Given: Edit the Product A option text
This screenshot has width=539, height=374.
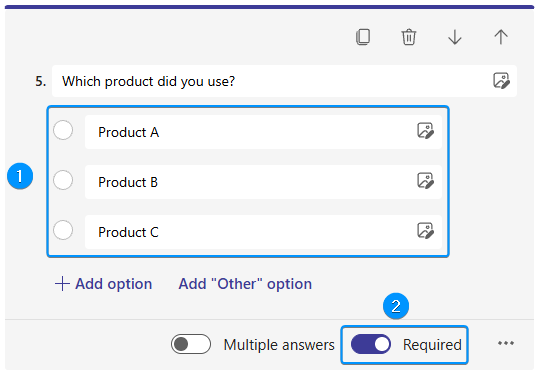Looking at the screenshot, I should click(250, 132).
